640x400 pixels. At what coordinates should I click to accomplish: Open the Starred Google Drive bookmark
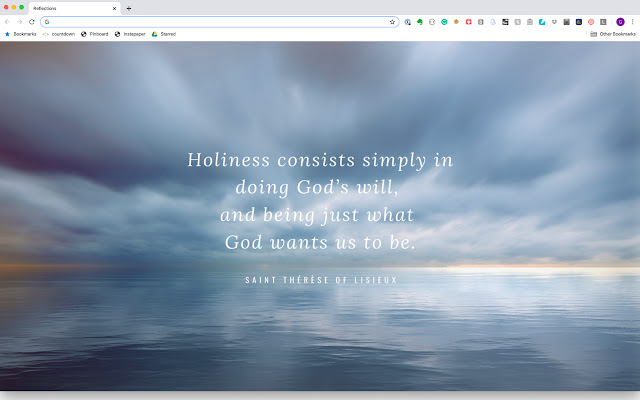click(x=164, y=34)
